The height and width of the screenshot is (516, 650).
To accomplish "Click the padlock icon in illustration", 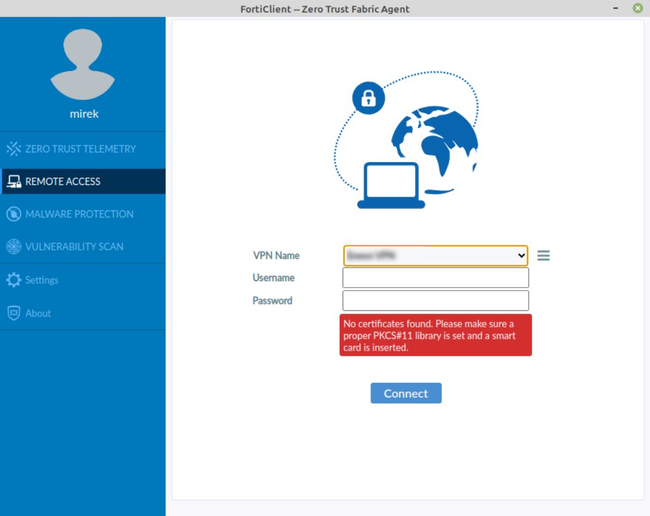I will 369,98.
